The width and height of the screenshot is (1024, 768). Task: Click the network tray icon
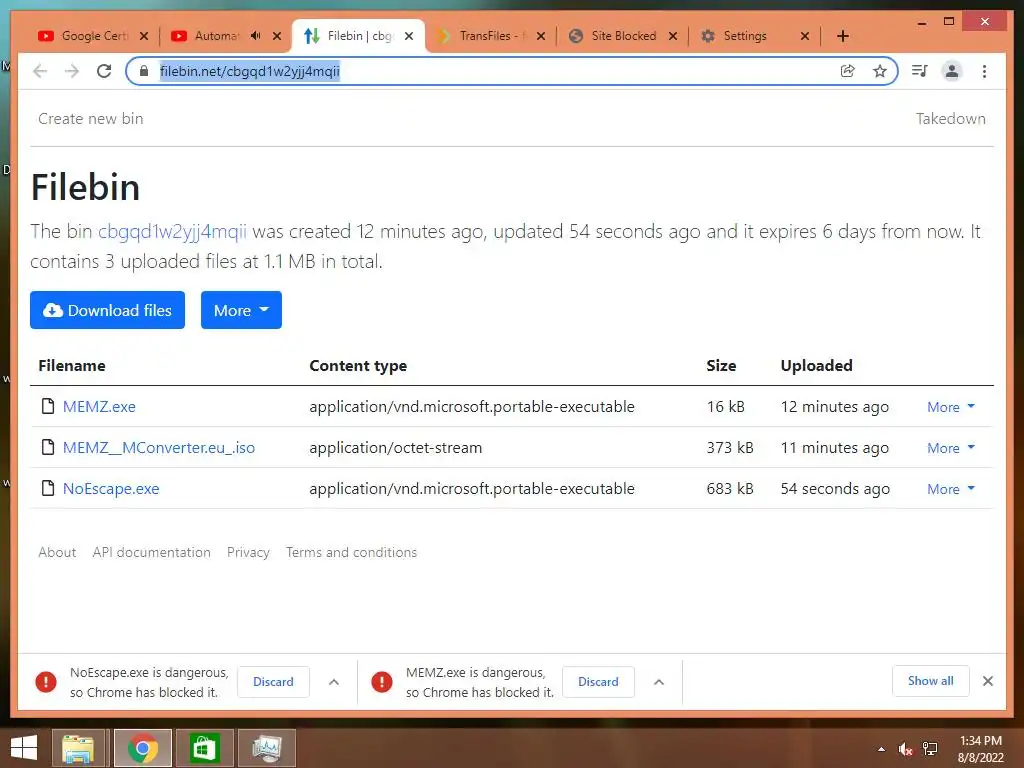coord(929,749)
